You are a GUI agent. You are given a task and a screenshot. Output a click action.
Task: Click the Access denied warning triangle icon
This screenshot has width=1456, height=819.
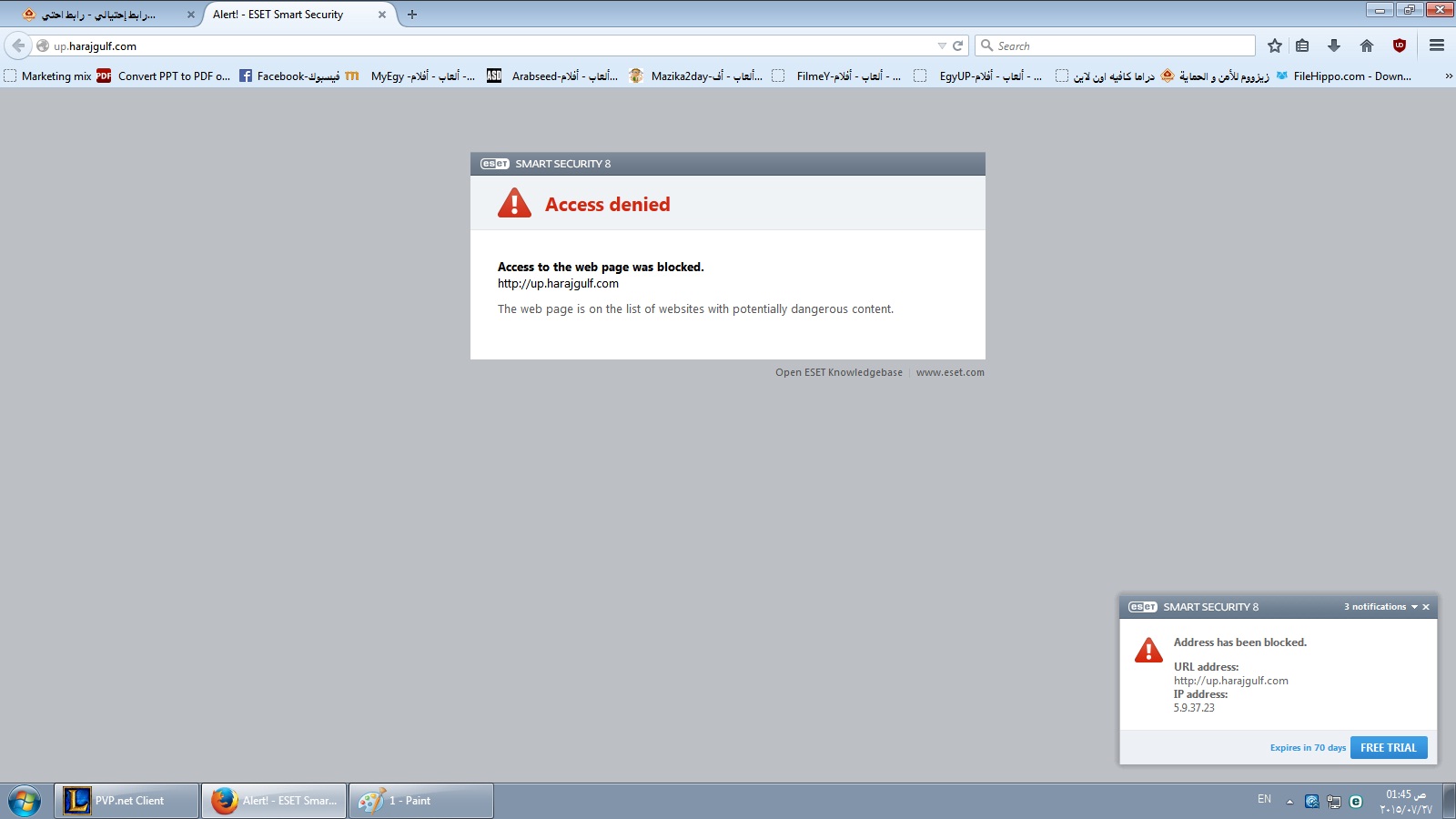514,203
